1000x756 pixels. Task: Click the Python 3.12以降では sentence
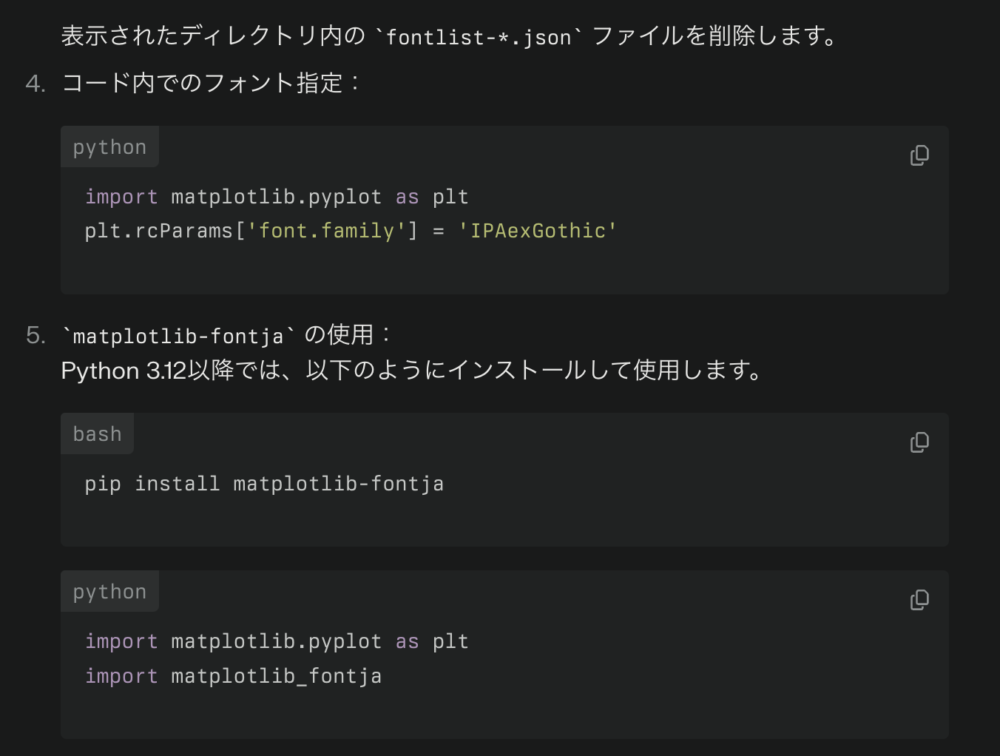[411, 371]
